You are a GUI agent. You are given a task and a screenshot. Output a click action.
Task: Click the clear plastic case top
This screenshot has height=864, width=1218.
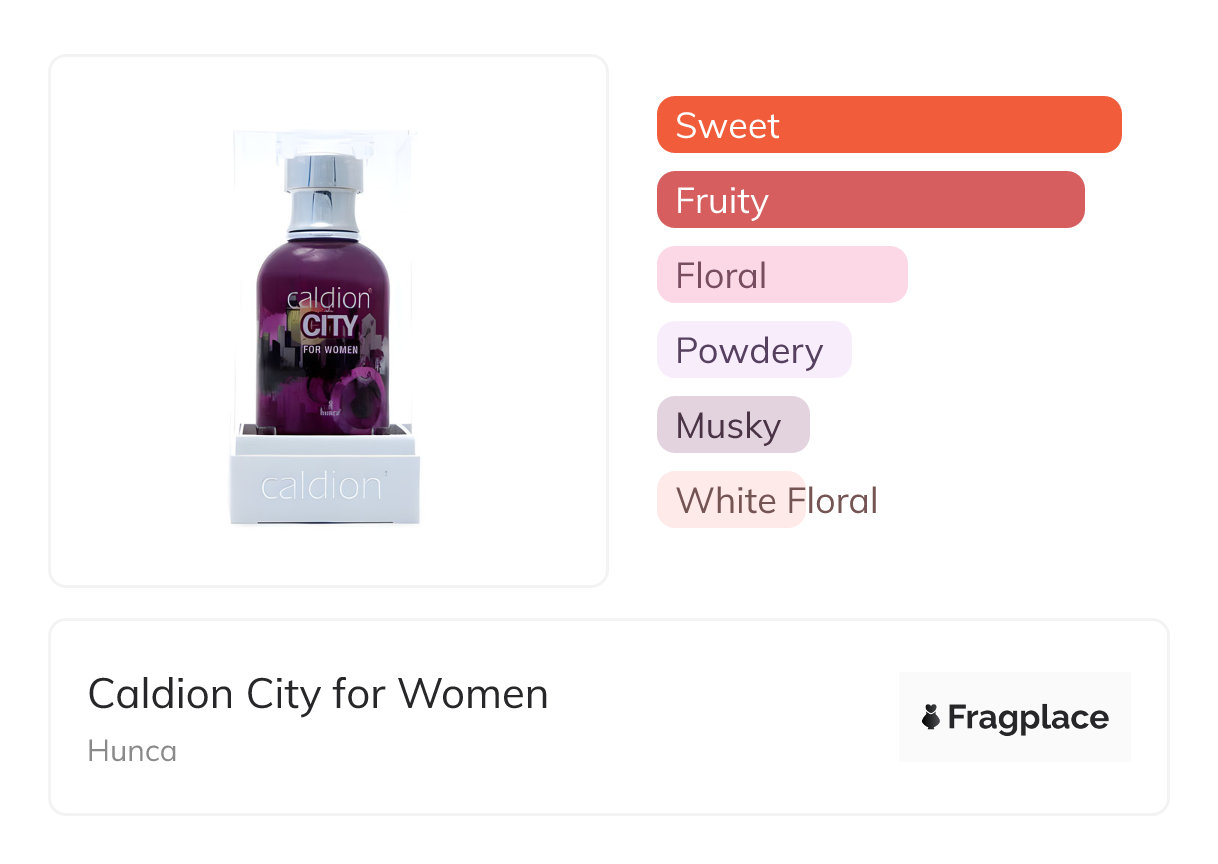point(322,140)
